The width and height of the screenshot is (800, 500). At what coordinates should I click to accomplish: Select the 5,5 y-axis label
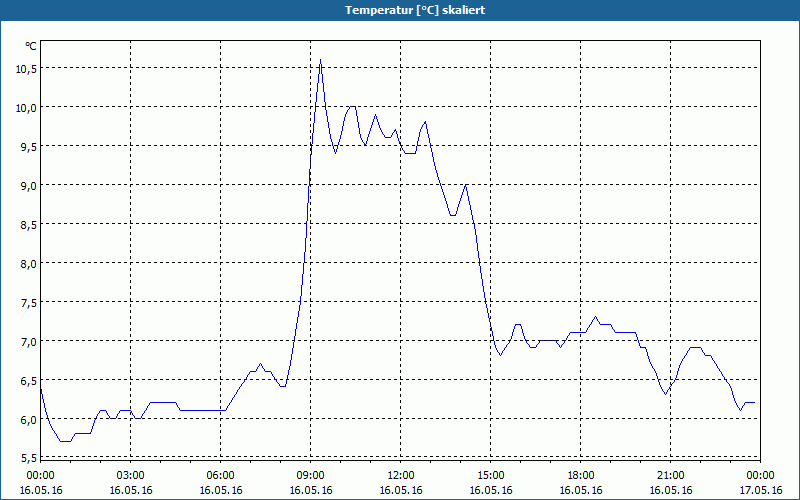[29, 458]
